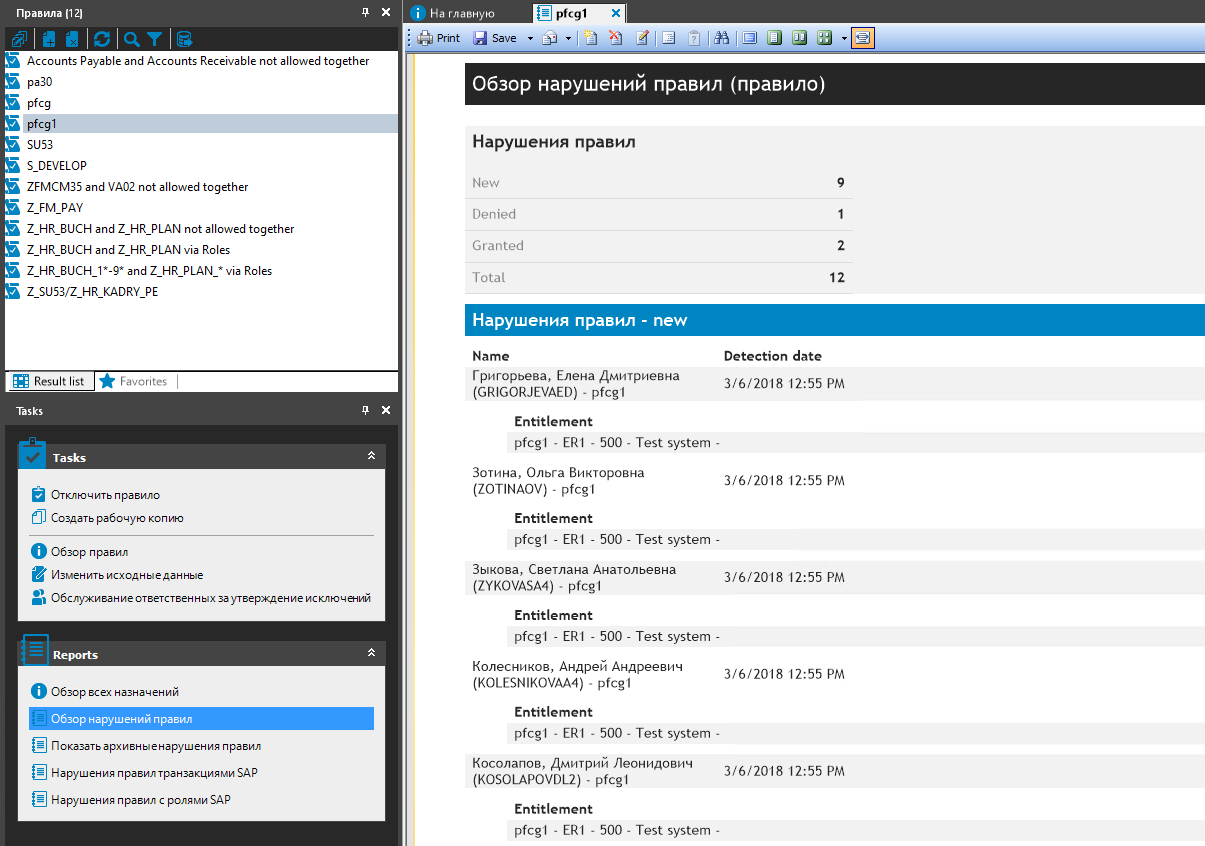Switch to the На главную tab
This screenshot has height=846, width=1205.
click(x=453, y=13)
